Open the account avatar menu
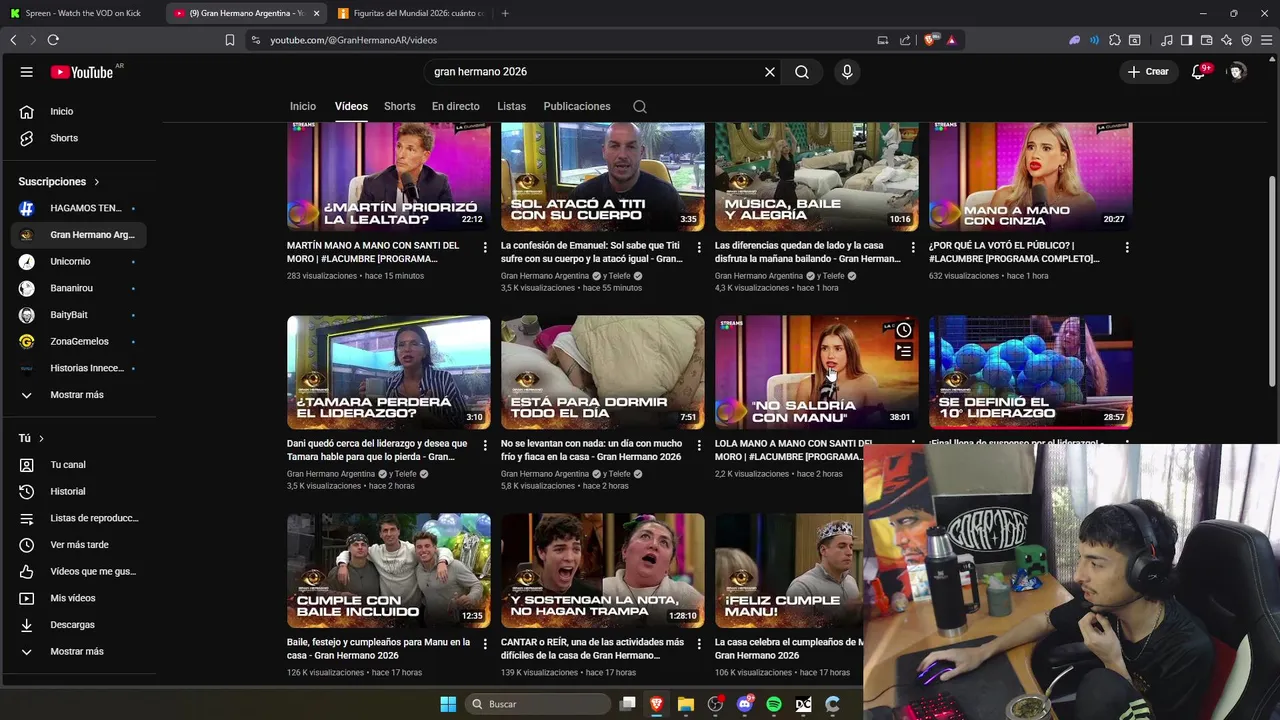 [x=1237, y=72]
